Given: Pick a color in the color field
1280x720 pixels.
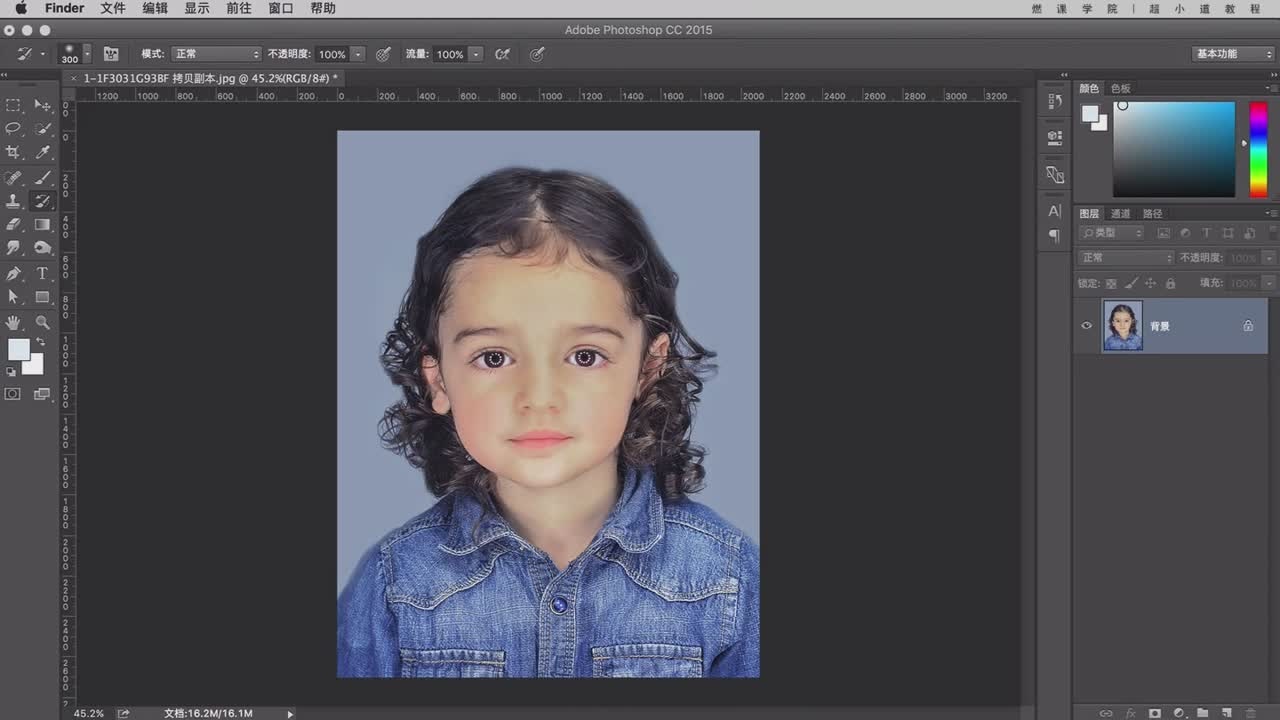Looking at the screenshot, I should (1174, 149).
